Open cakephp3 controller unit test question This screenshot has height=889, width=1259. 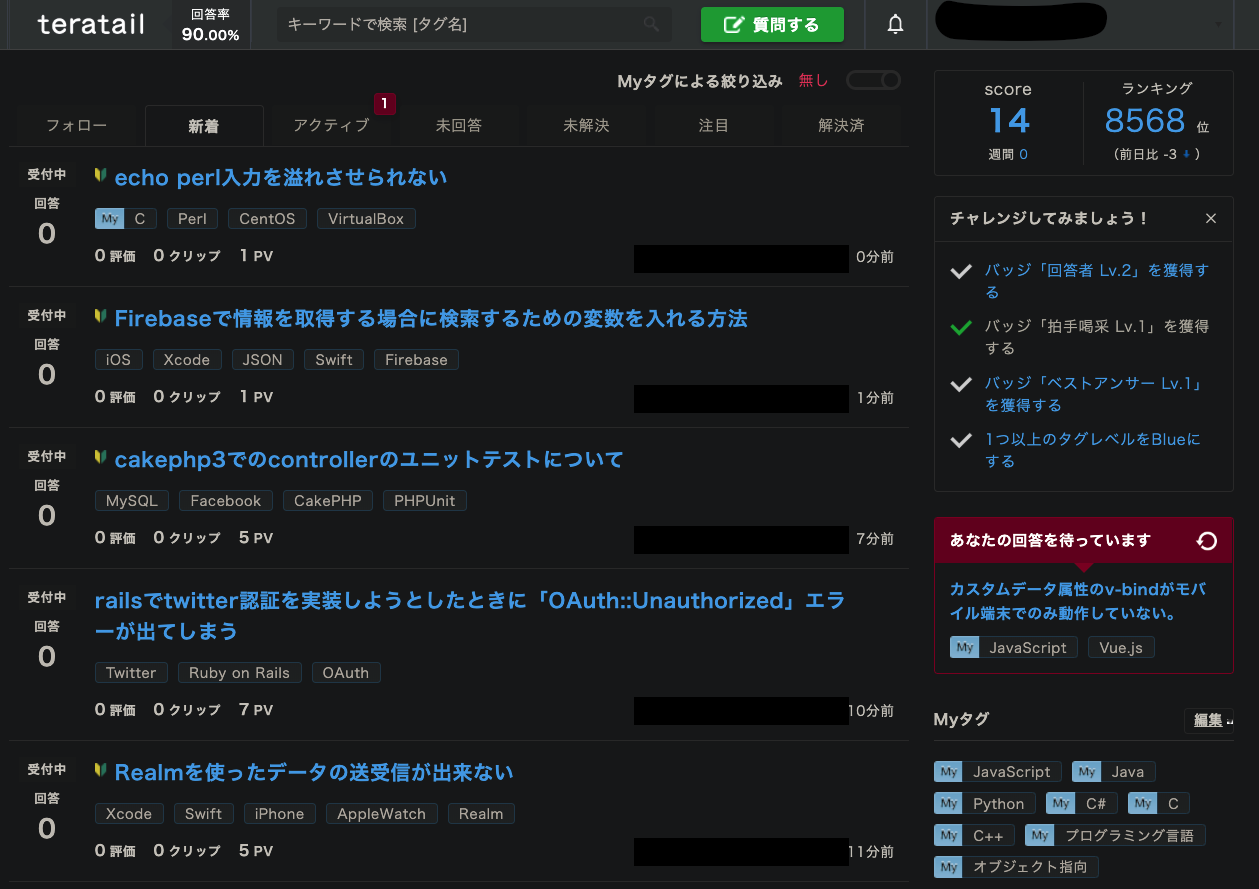coord(369,460)
